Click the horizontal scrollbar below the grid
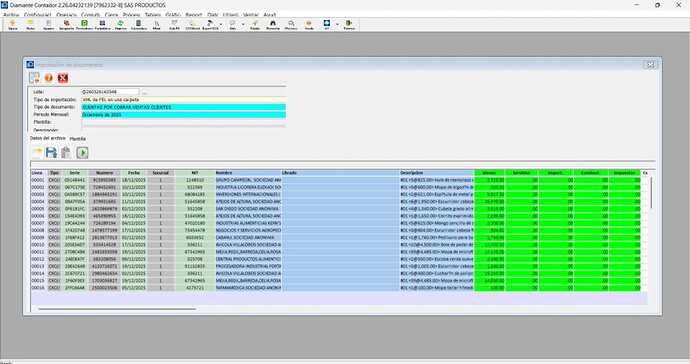 [x=117, y=309]
